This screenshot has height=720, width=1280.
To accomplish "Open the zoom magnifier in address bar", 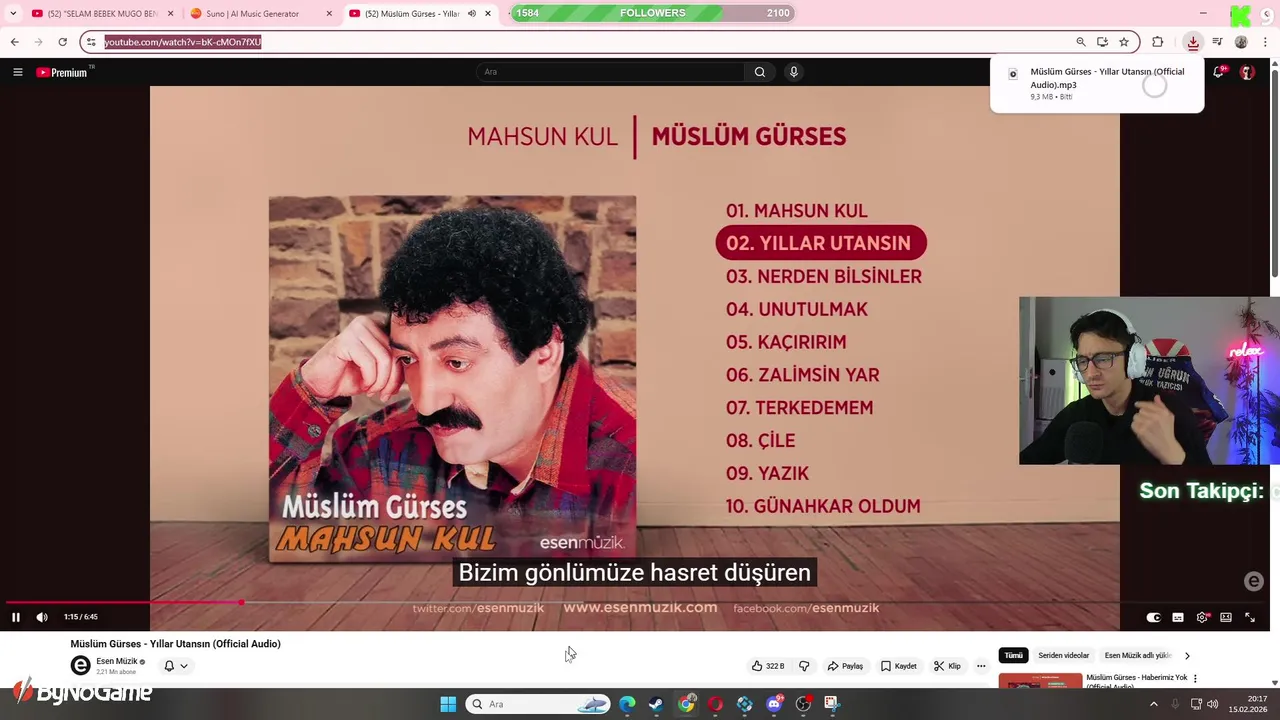I will click(x=1081, y=42).
